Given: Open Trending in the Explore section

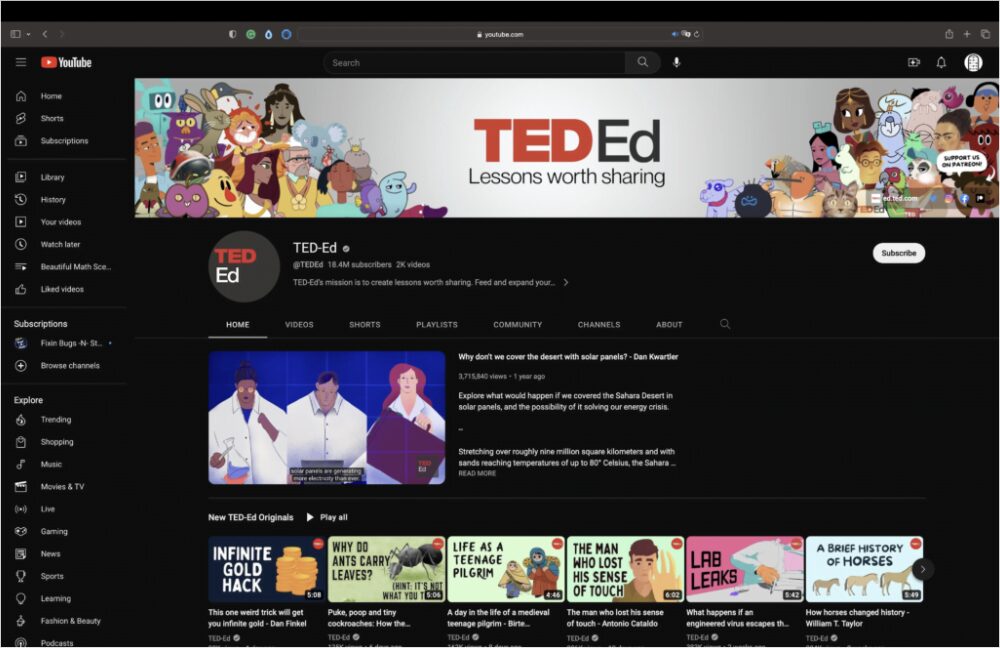Looking at the screenshot, I should pos(55,420).
